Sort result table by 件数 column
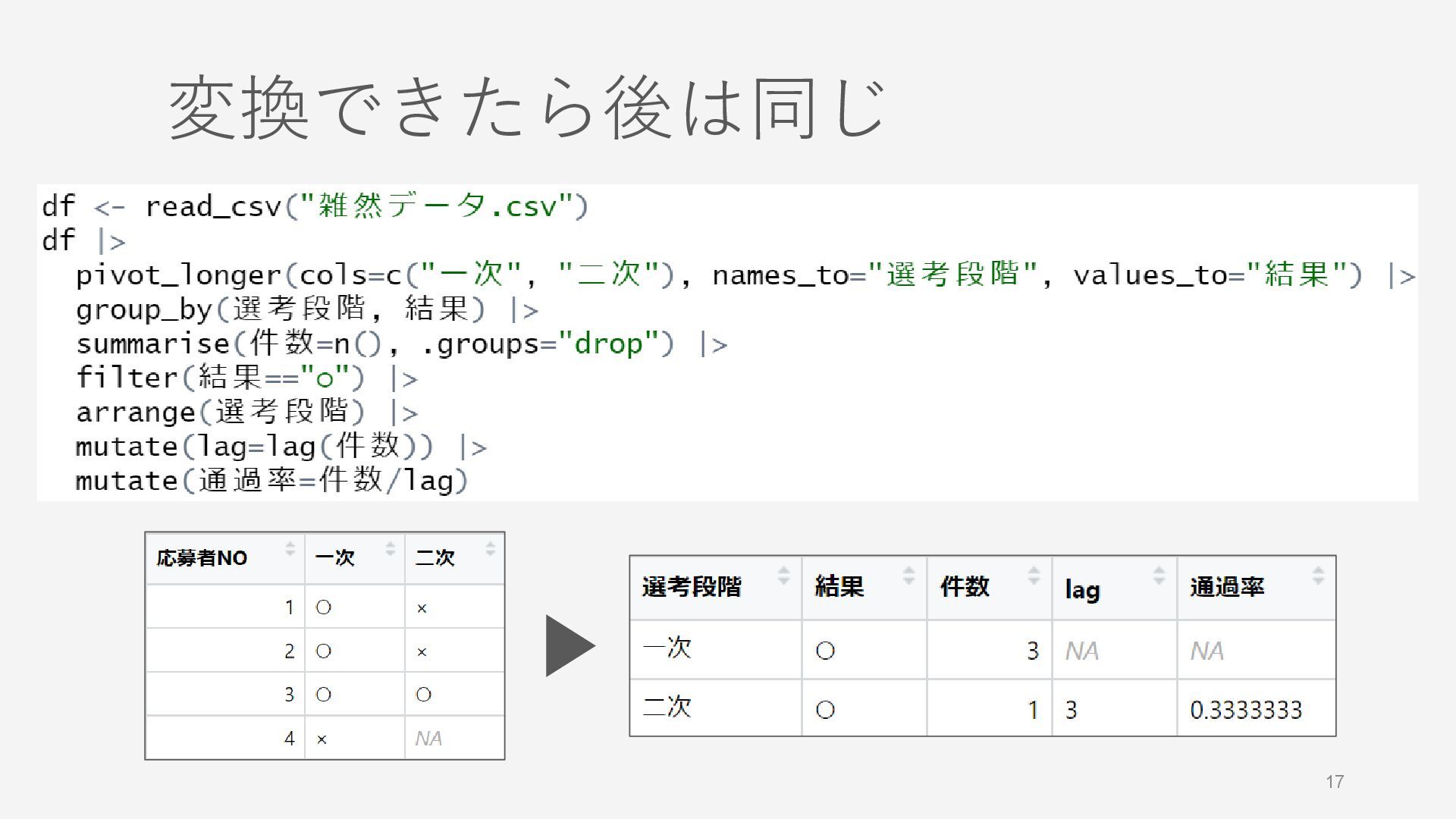This screenshot has width=1456, height=819. point(1034,576)
